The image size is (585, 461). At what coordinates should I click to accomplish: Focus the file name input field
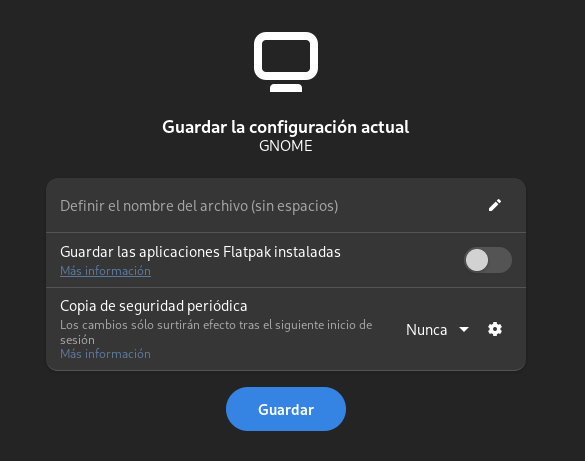tap(286, 206)
